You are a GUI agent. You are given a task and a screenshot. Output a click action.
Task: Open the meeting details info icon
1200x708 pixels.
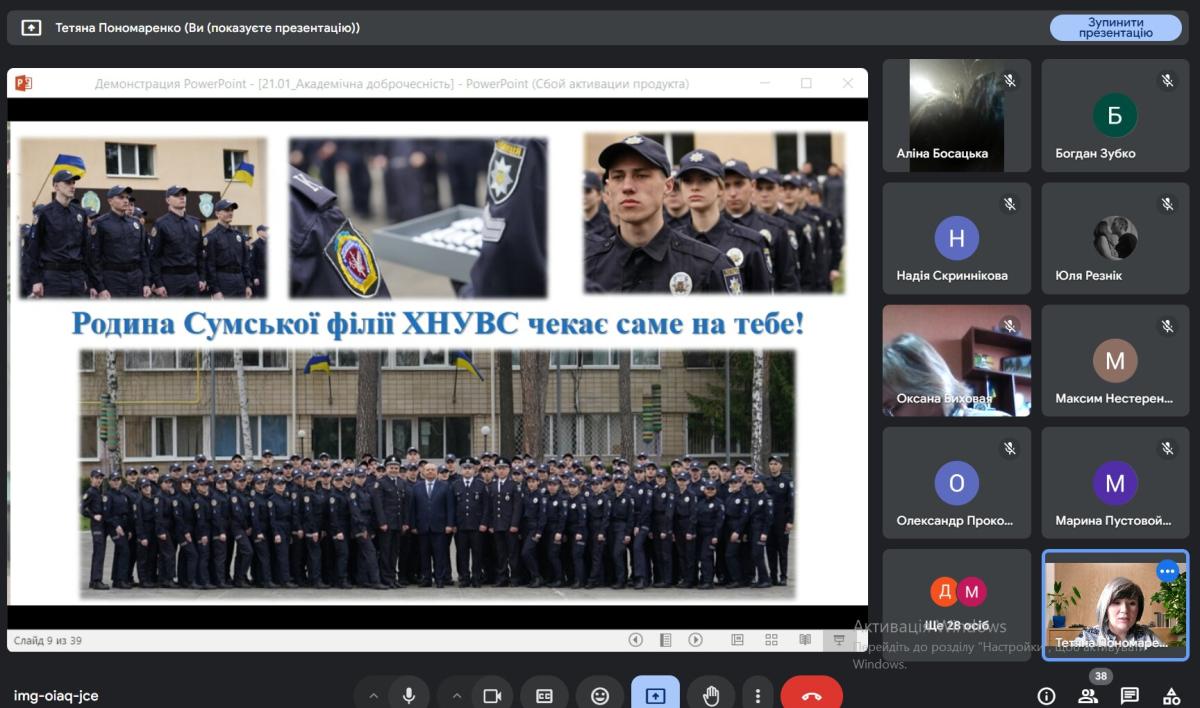coord(1046,696)
